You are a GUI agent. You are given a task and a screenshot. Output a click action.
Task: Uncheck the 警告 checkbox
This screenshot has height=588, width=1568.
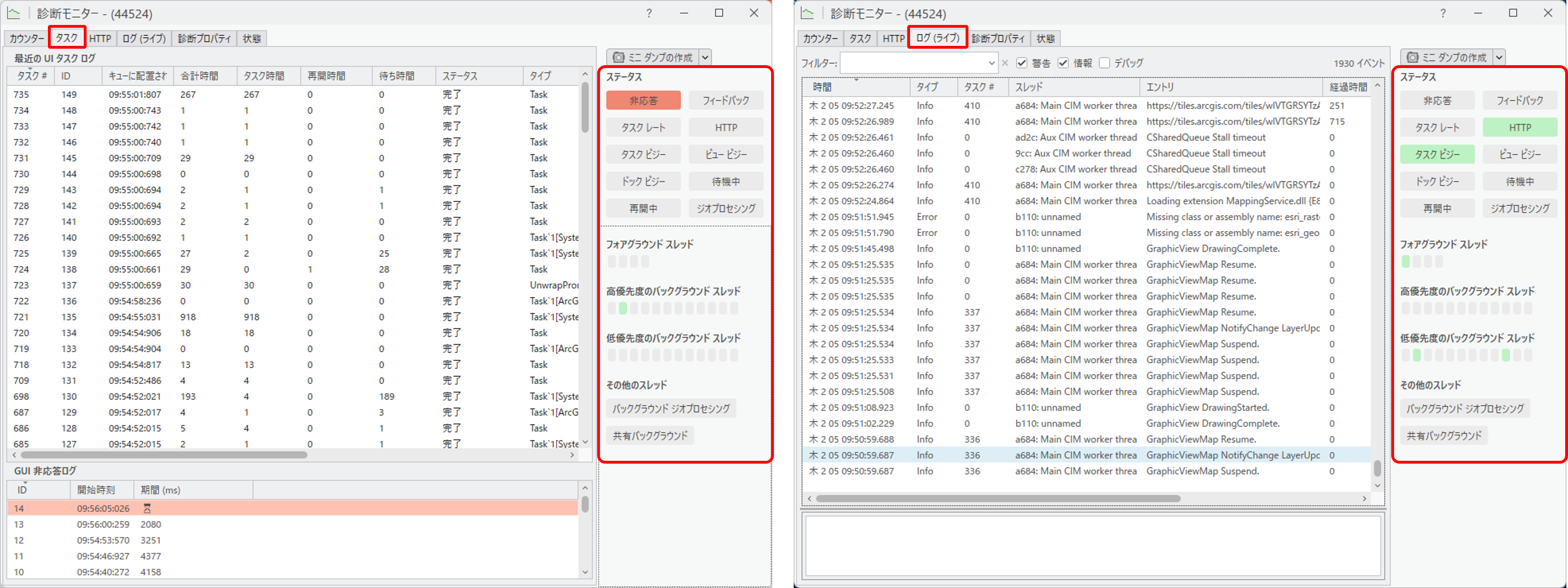(x=1022, y=63)
